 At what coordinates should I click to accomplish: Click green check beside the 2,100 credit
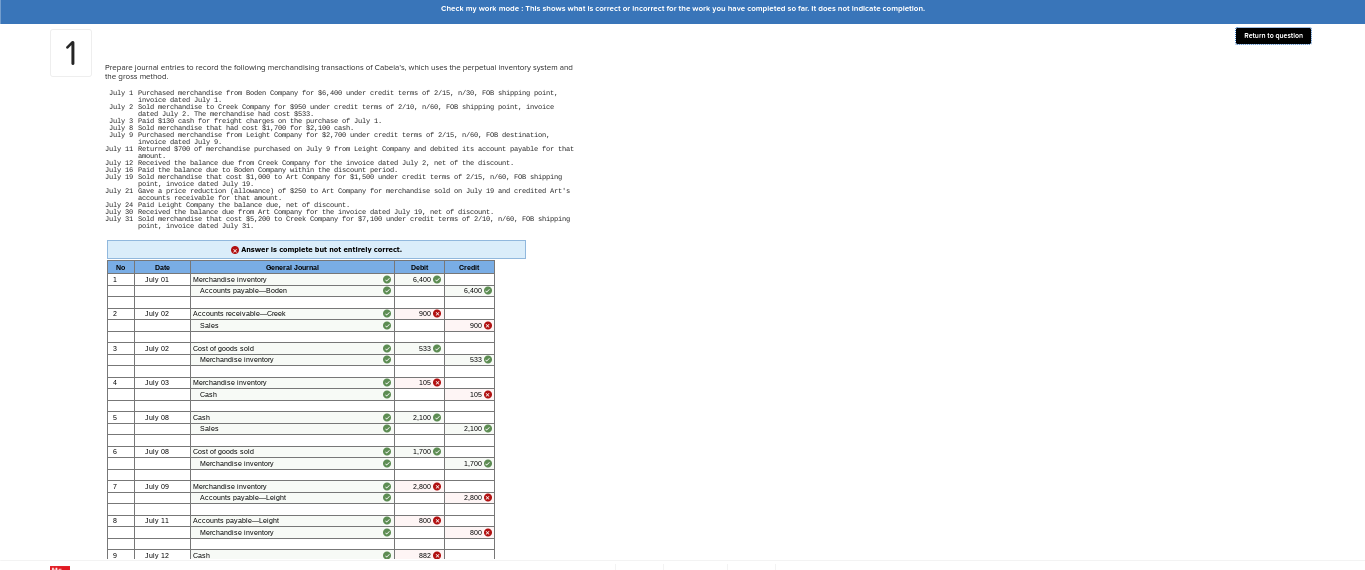[488, 429]
